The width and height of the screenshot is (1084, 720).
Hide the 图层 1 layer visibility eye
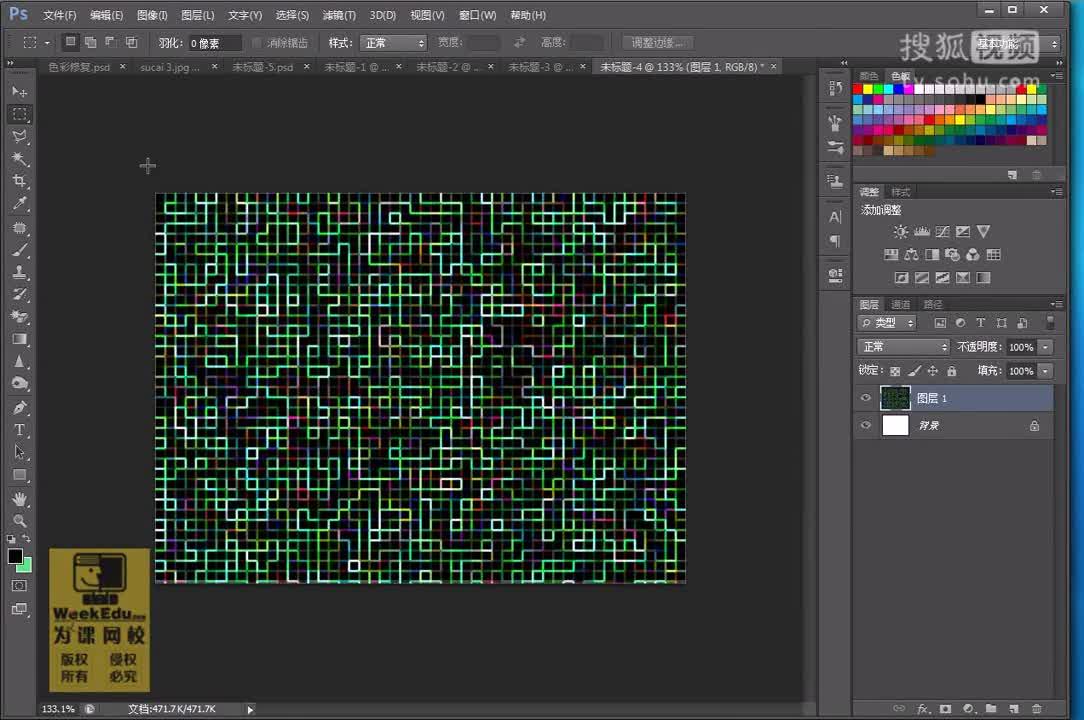click(x=866, y=398)
